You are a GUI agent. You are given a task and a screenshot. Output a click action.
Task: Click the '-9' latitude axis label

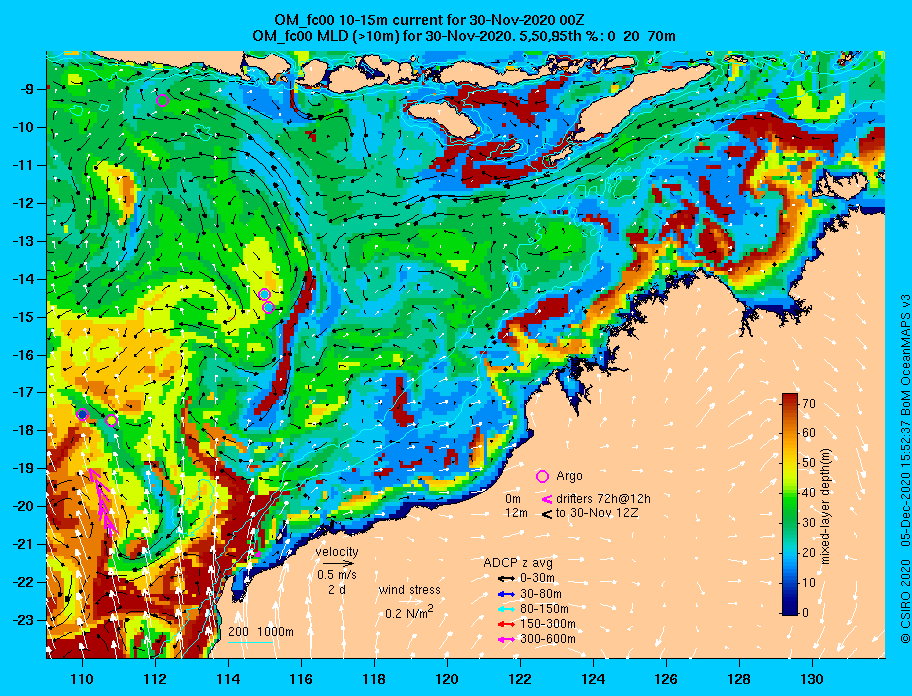27,90
